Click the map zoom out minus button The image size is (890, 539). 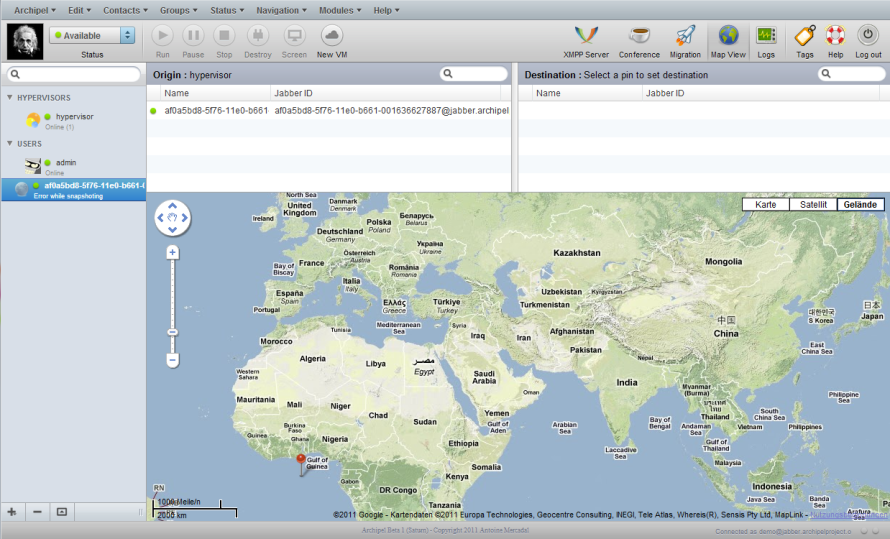173,360
